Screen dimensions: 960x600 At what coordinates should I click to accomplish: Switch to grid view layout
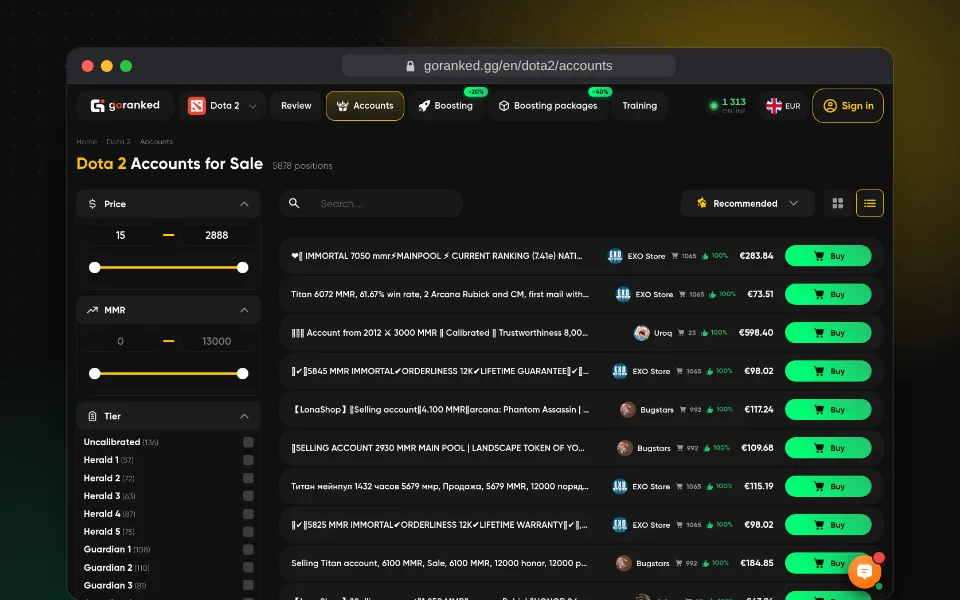tap(838, 203)
